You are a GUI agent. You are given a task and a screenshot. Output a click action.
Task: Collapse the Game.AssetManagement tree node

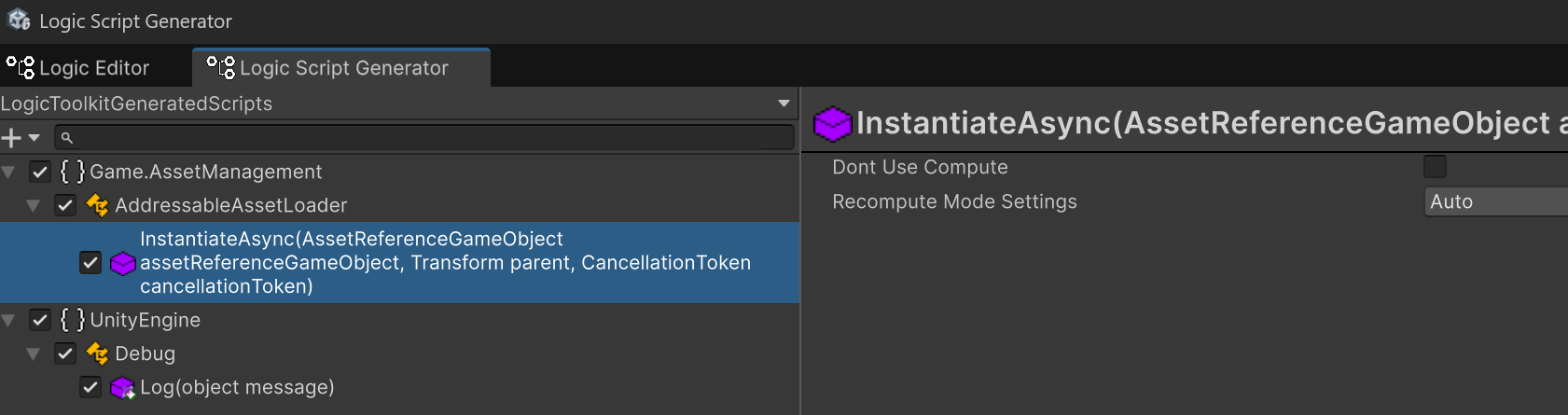tap(8, 172)
